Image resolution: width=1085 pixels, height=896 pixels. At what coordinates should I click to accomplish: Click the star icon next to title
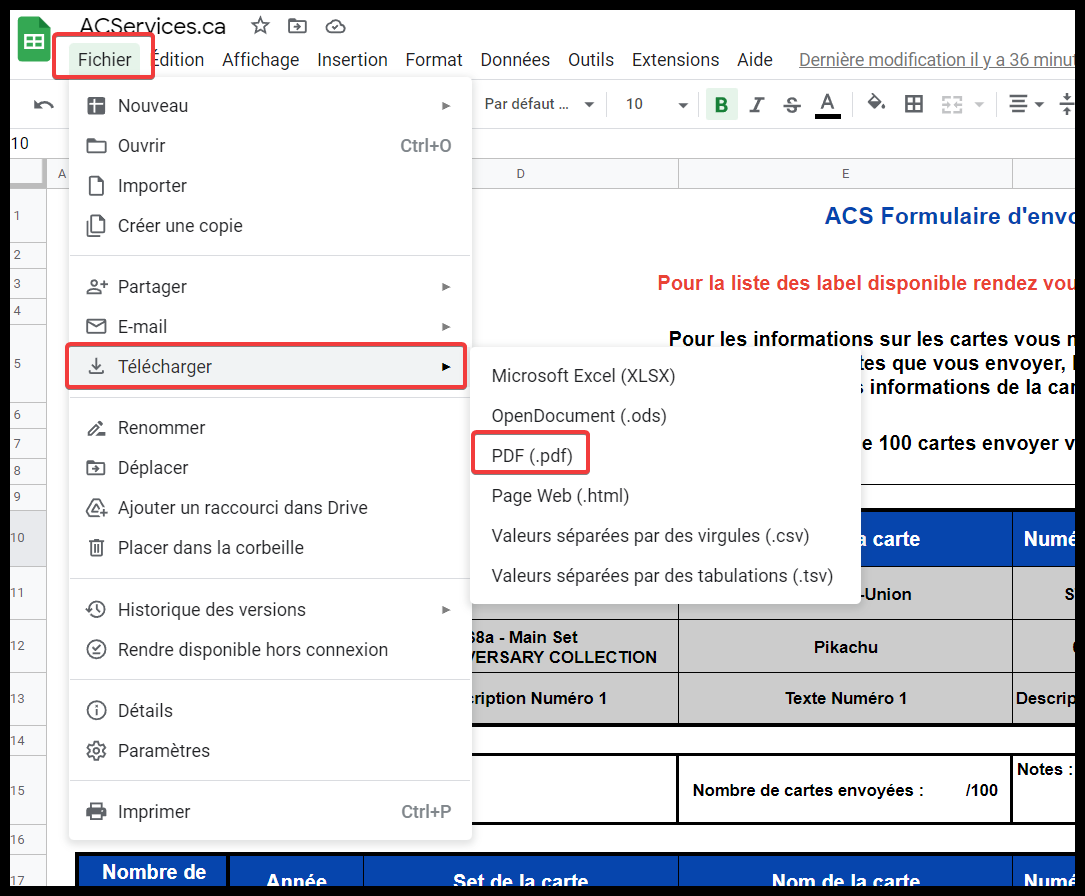coord(260,26)
